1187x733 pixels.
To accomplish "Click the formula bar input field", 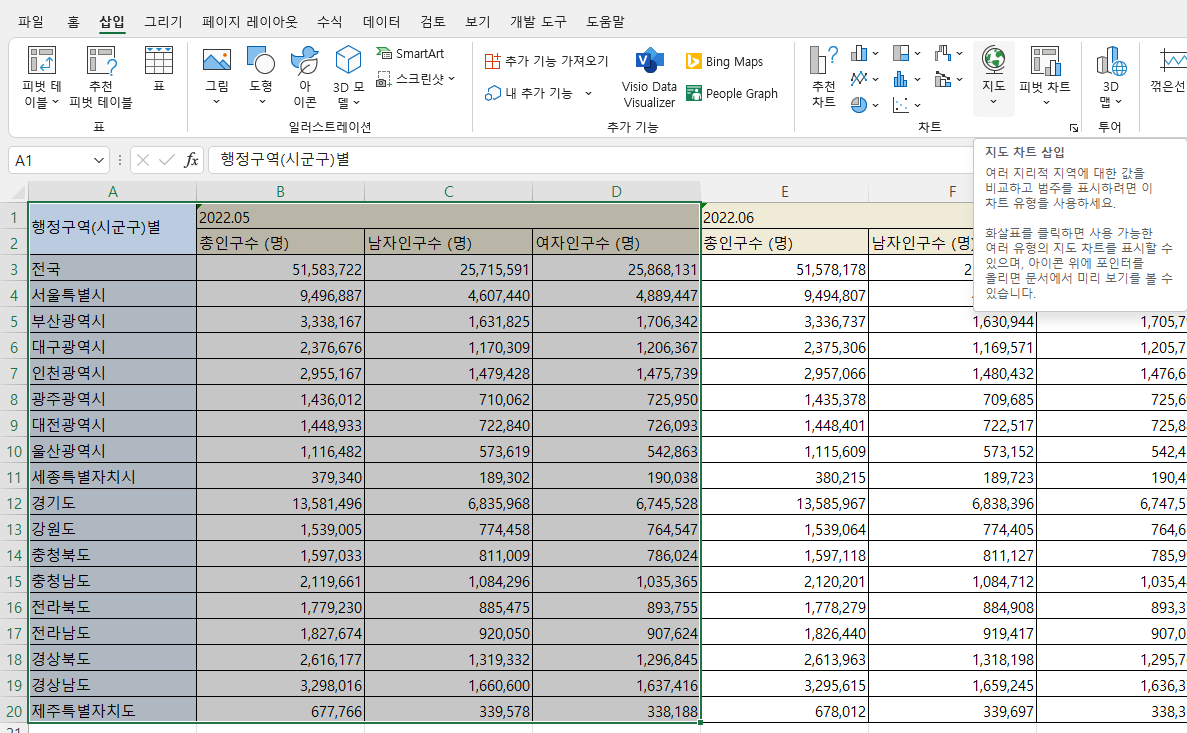I will click(590, 160).
